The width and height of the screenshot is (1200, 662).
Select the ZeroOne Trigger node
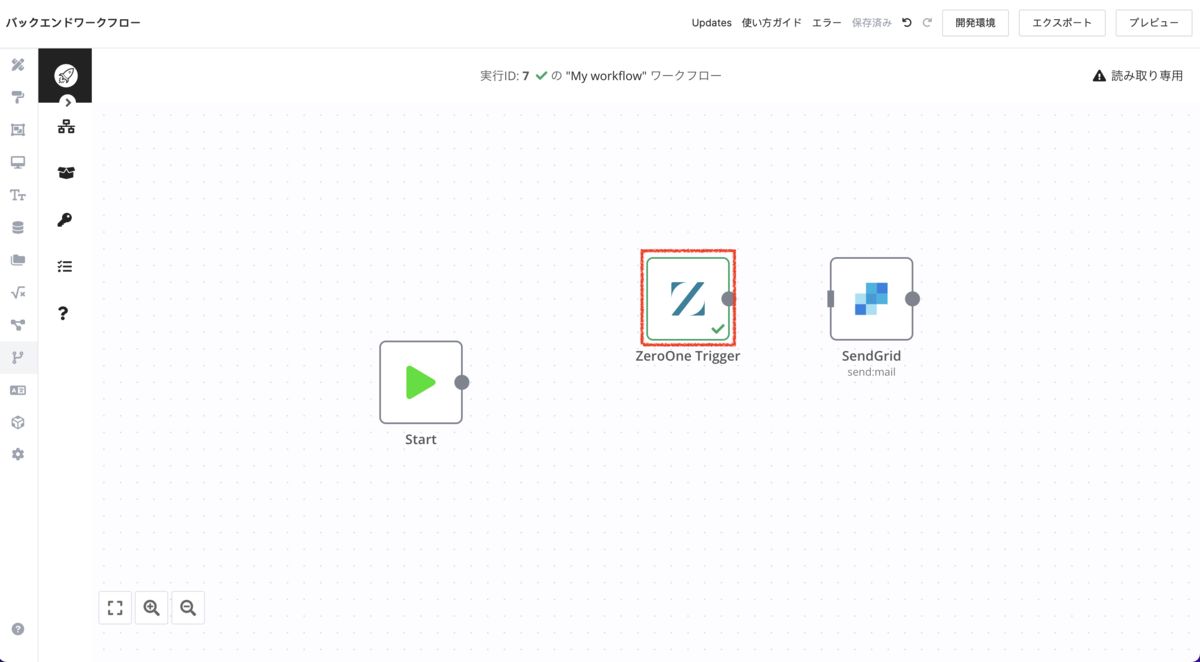(688, 299)
